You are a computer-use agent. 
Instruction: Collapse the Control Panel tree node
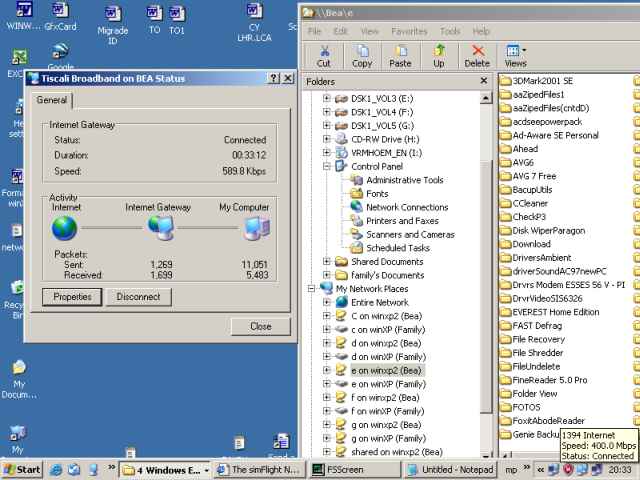tap(326, 166)
